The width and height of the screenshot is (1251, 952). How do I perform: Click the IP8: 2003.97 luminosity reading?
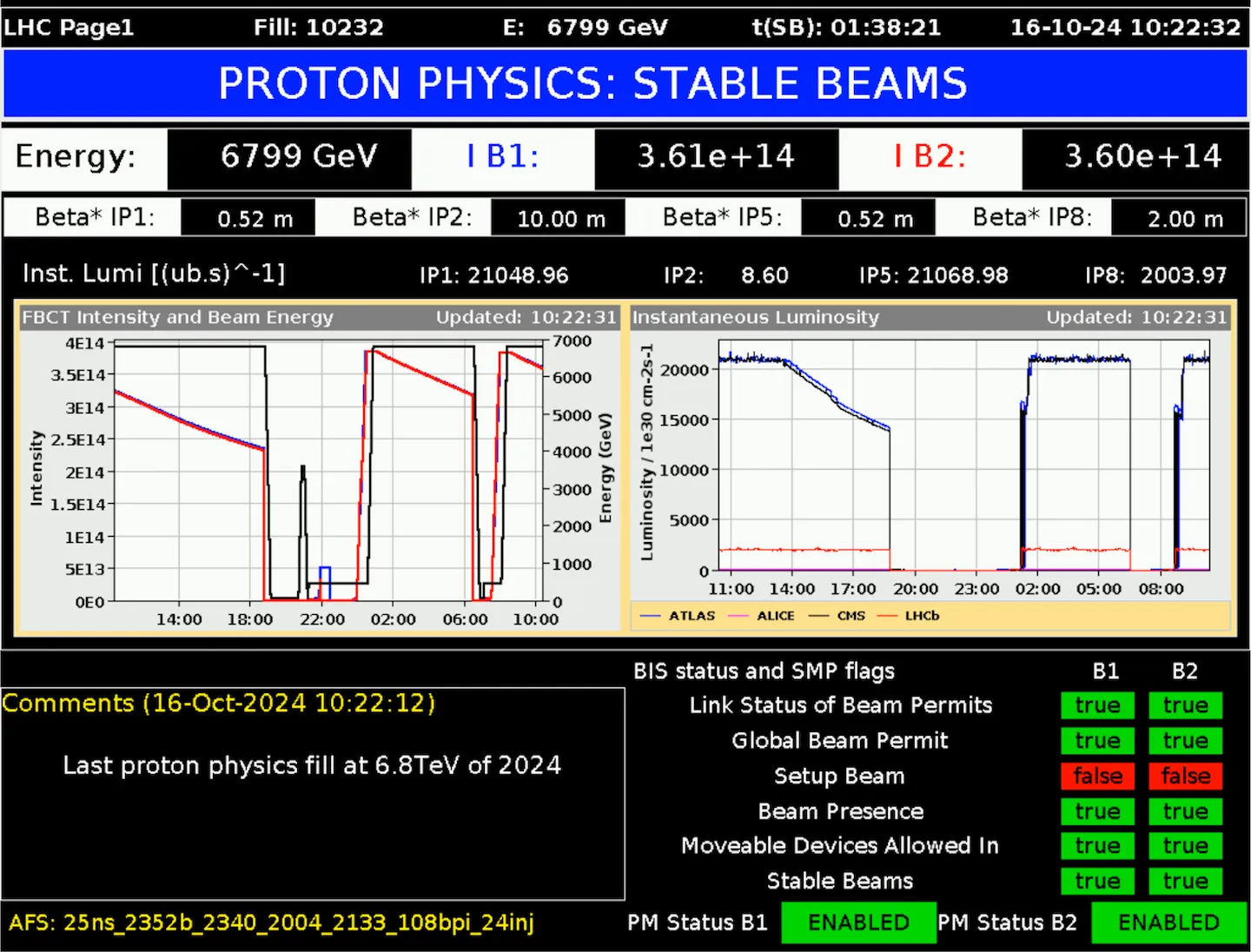click(x=1155, y=275)
